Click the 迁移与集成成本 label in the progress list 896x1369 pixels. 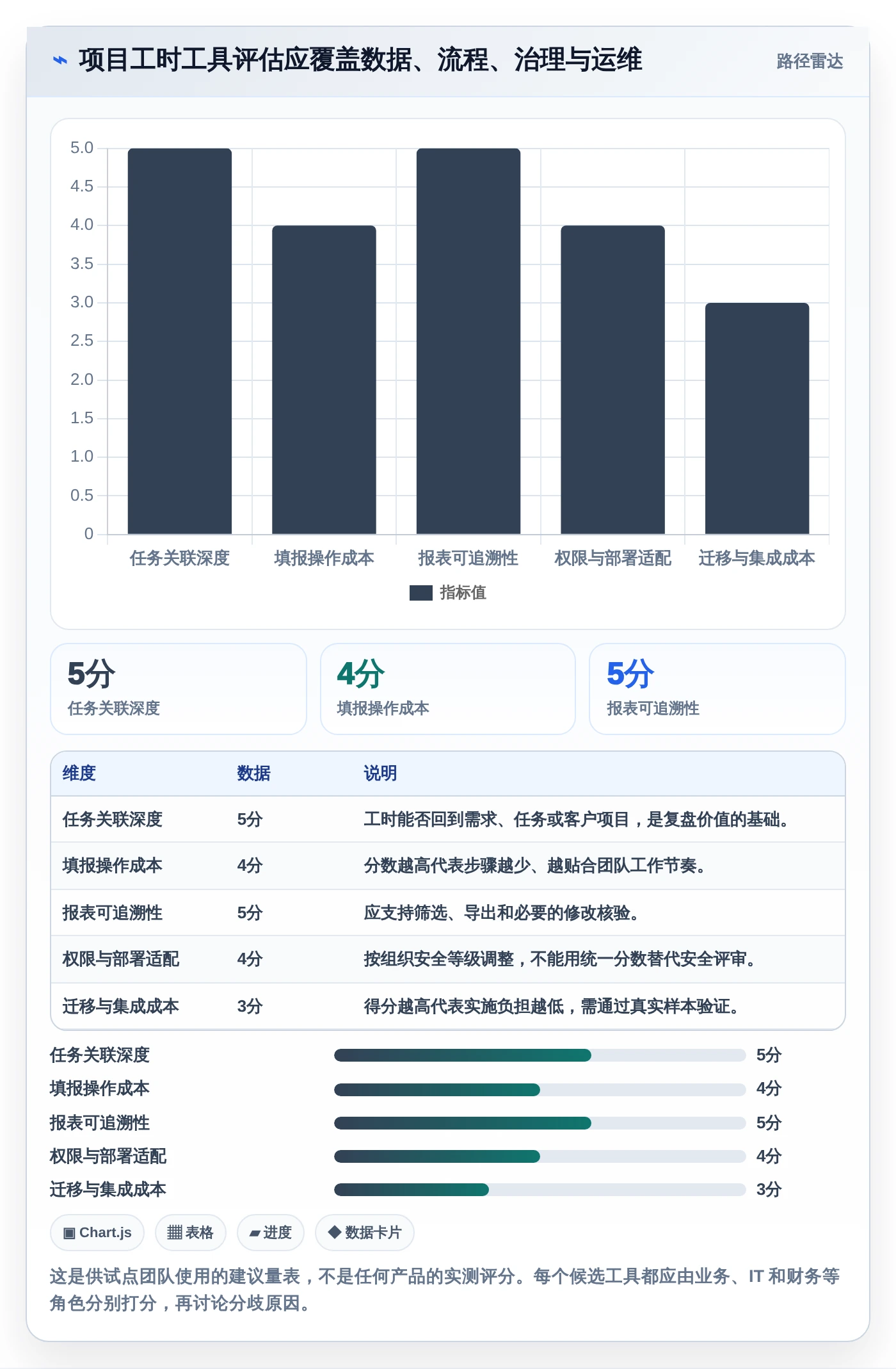108,1190
